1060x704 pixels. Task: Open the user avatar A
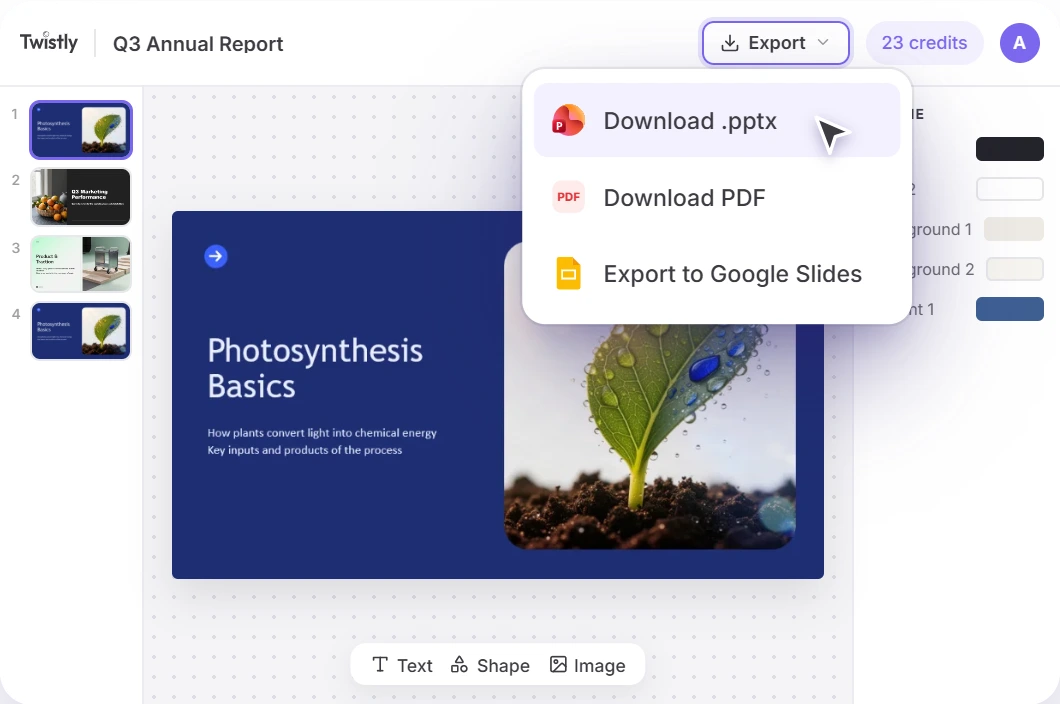click(1019, 43)
